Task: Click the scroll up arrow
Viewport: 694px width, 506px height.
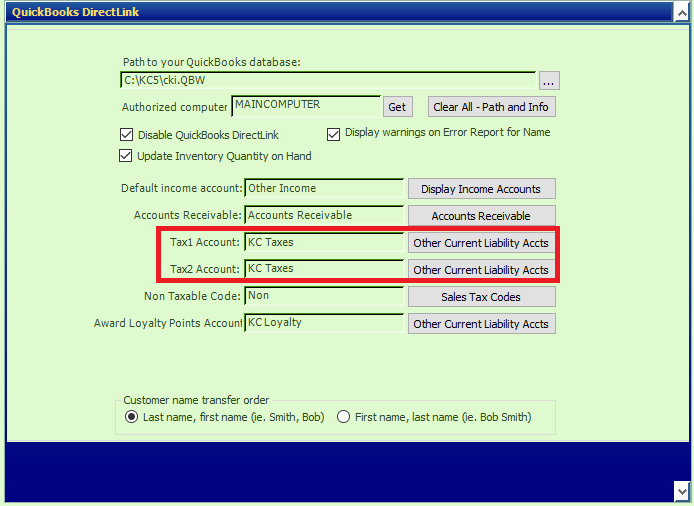Action: (682, 13)
